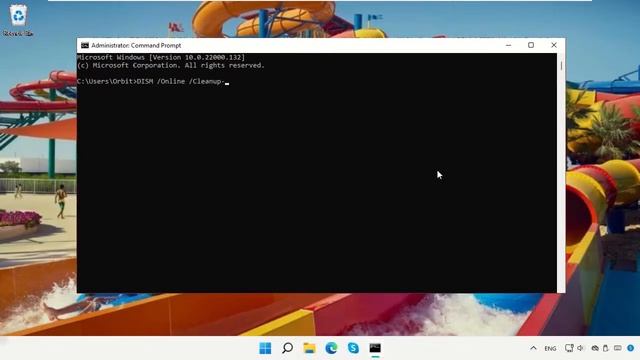Click the 'Microsoft Windows [Version' text line
Viewport: 640px width, 360px height.
[161, 58]
